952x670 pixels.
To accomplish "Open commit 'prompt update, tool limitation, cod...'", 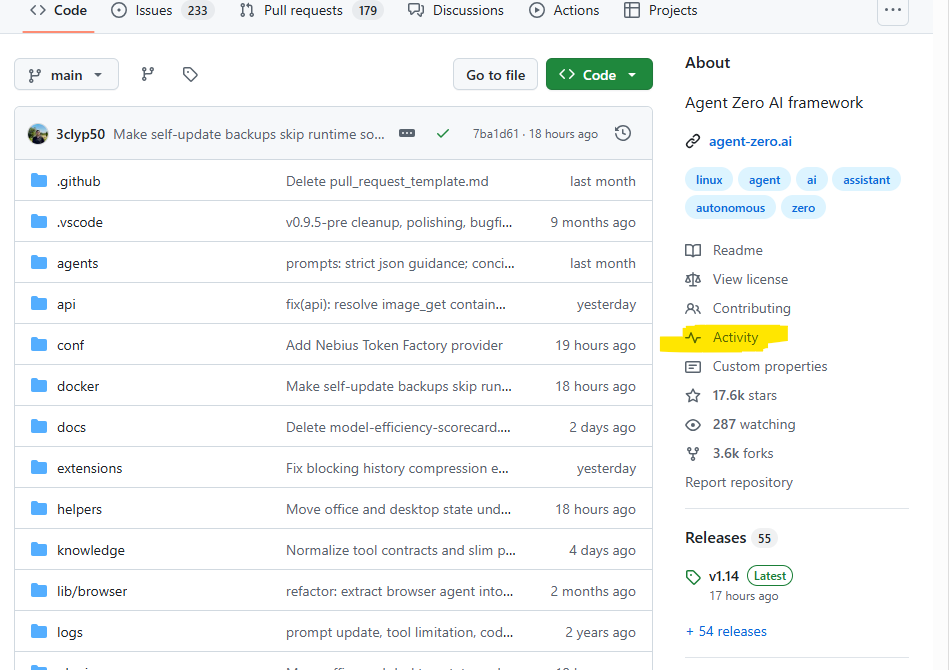I will [400, 632].
